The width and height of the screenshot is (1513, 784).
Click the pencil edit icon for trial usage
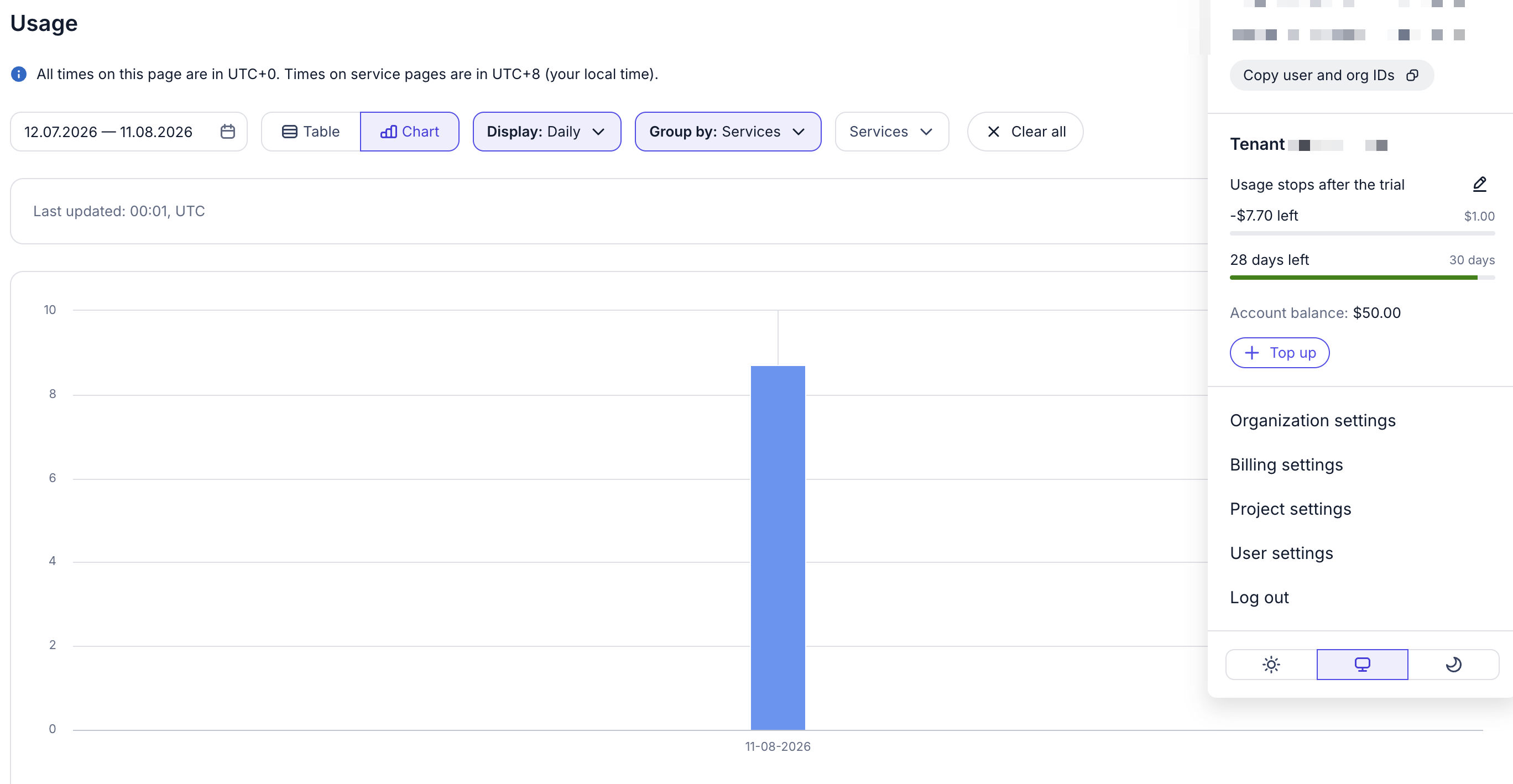[x=1479, y=185]
